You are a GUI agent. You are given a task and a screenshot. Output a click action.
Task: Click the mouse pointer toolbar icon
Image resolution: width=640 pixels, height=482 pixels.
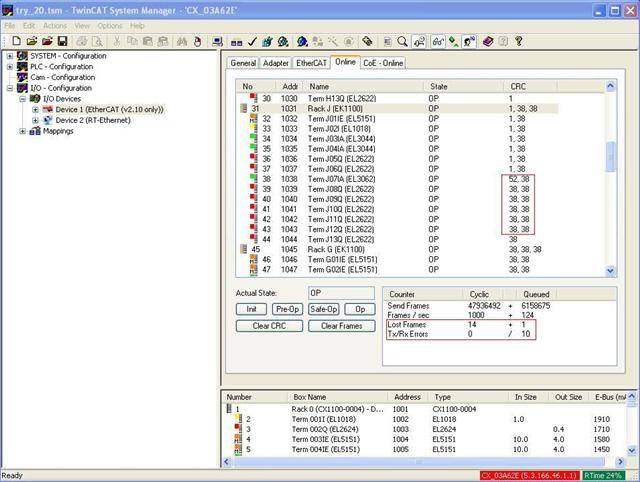(198, 41)
